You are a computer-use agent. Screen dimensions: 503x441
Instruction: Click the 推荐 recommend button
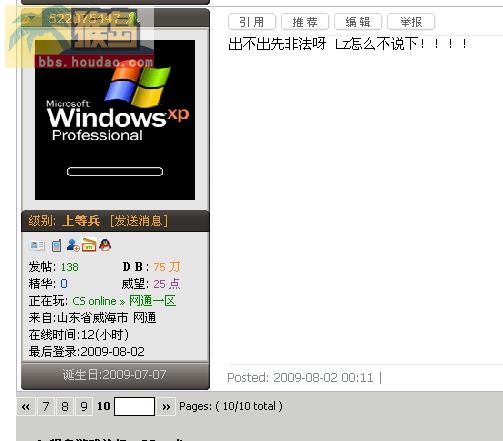(x=305, y=22)
